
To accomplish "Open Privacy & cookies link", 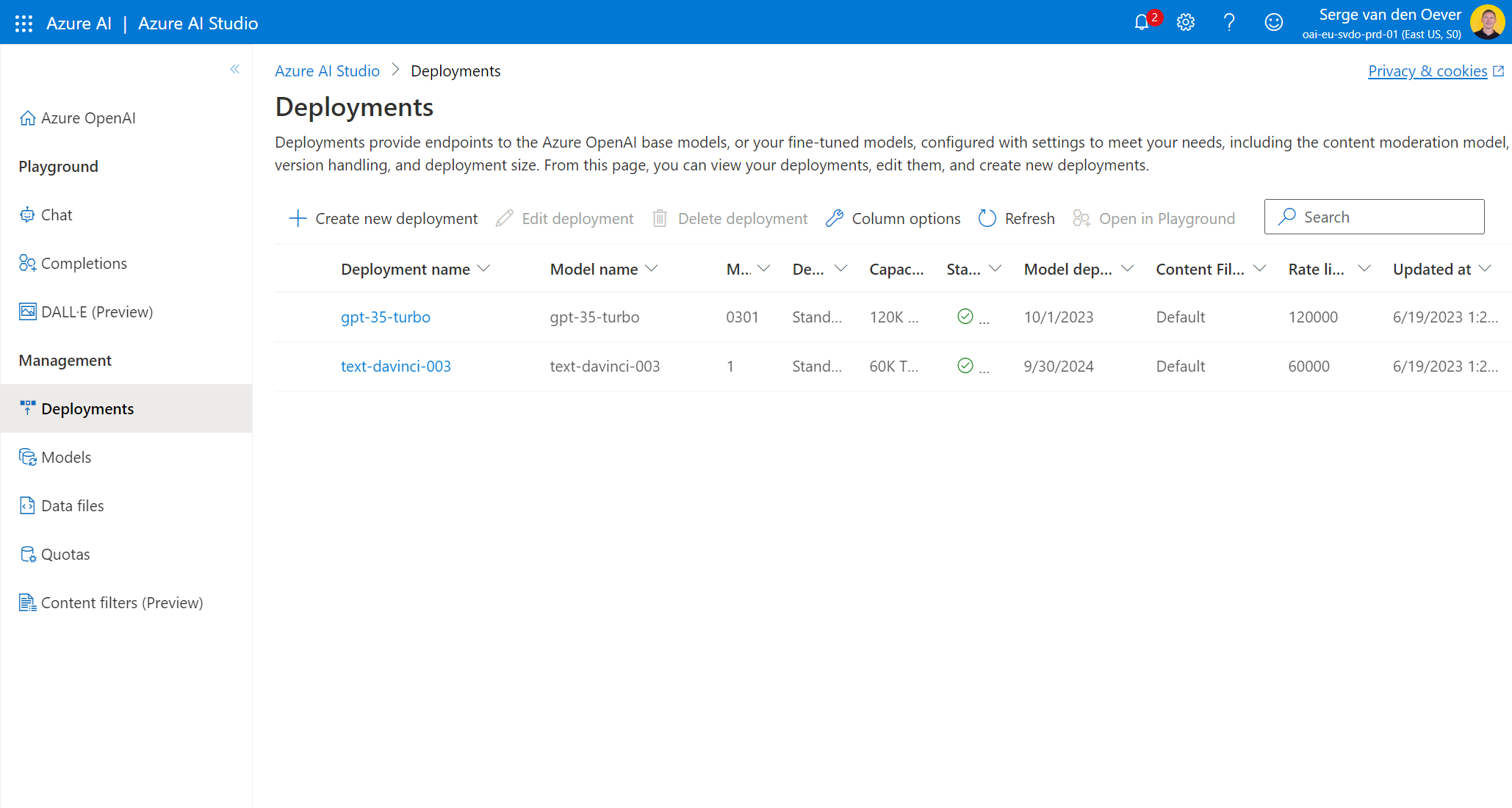I will click(x=1428, y=71).
